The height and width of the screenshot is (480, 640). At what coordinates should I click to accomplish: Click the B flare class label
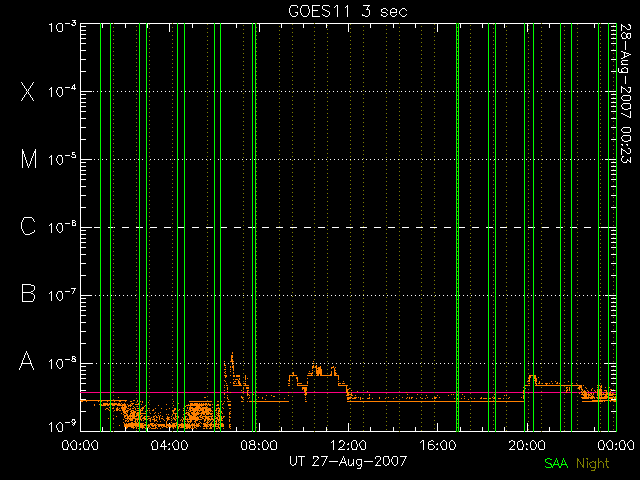pos(28,293)
